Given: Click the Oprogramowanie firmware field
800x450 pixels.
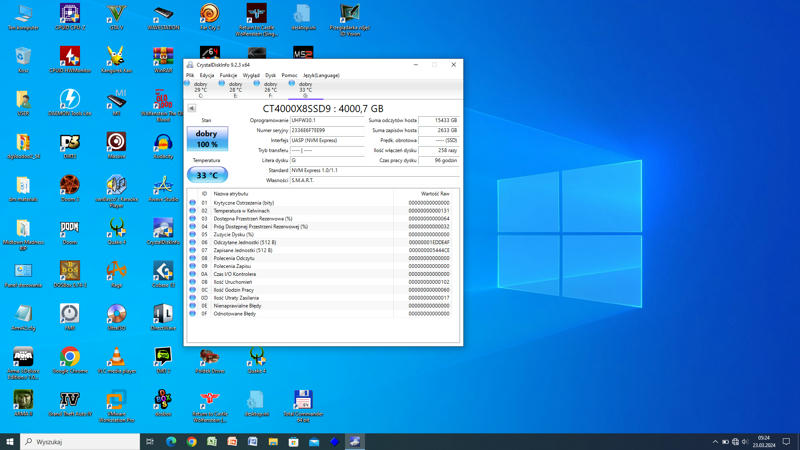Looking at the screenshot, I should [x=327, y=120].
